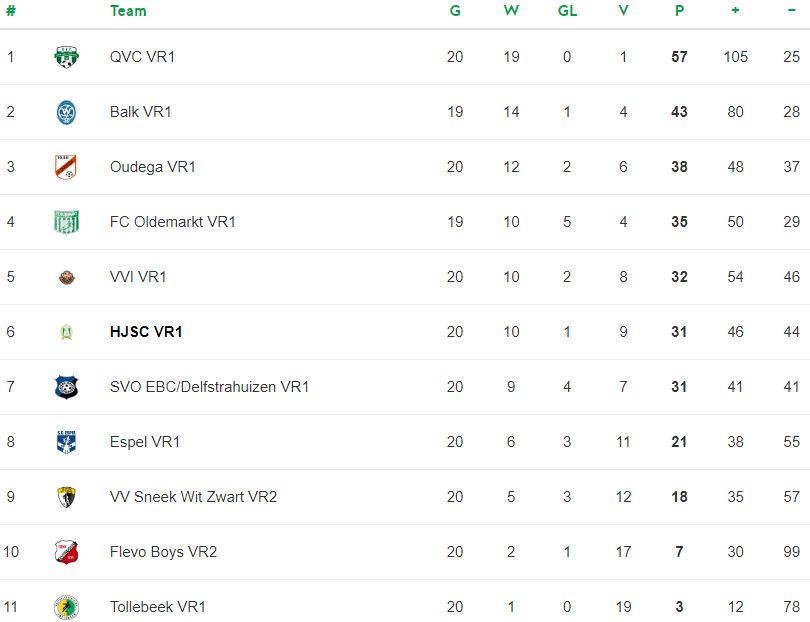The height and width of the screenshot is (622, 810).
Task: Click the Tollebeek VR1 club logo
Action: (66, 607)
